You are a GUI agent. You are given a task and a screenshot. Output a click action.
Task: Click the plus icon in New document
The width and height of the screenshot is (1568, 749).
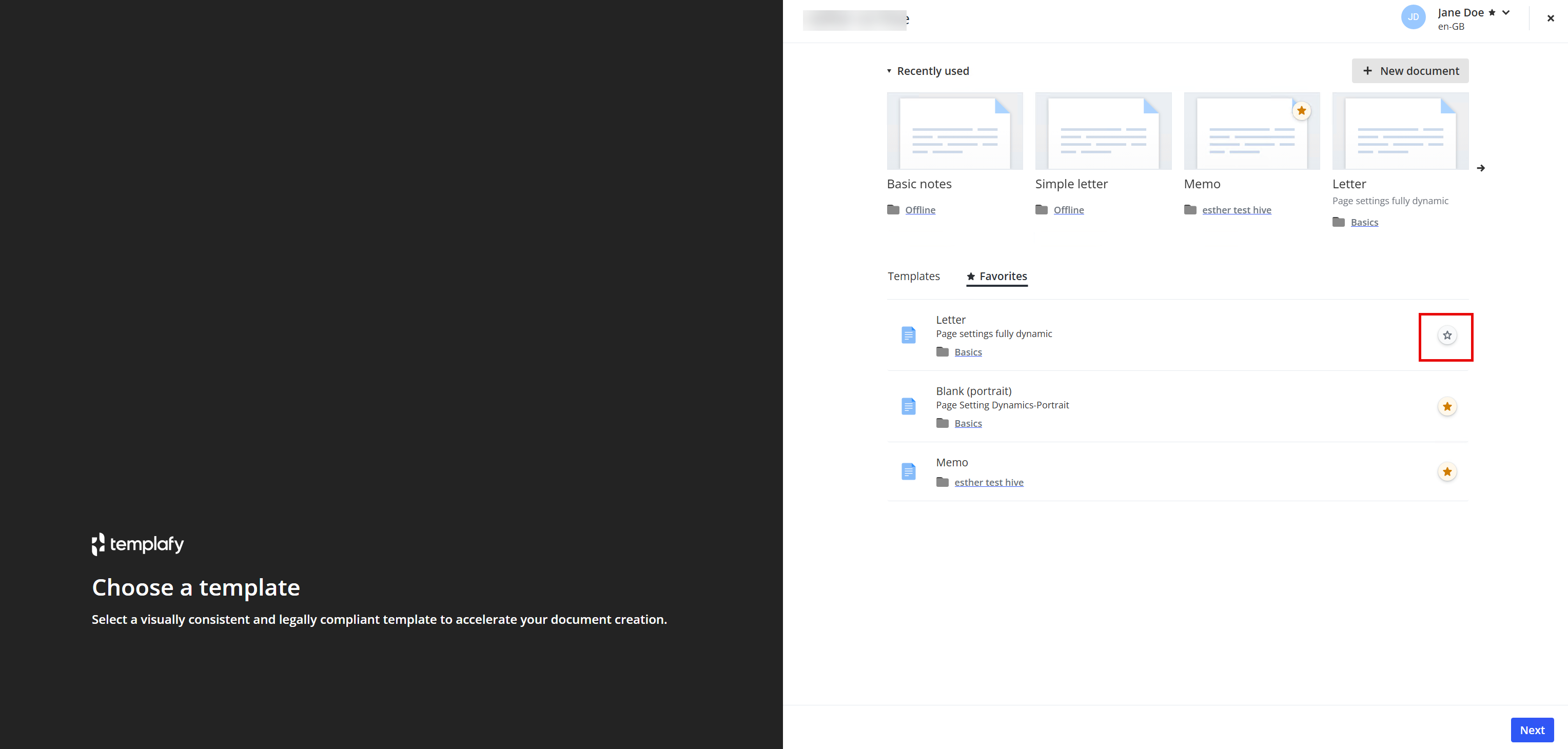1367,71
